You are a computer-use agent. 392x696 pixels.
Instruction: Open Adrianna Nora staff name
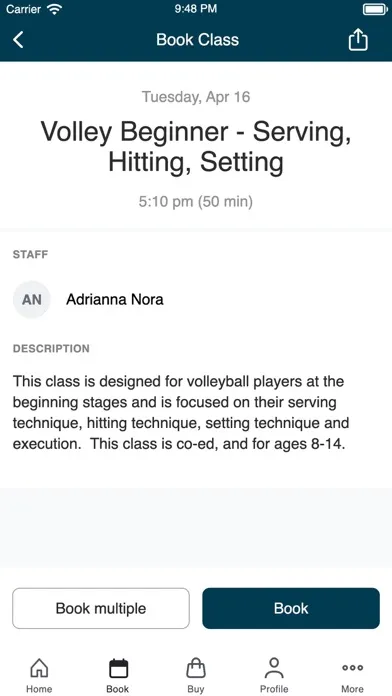click(x=115, y=300)
